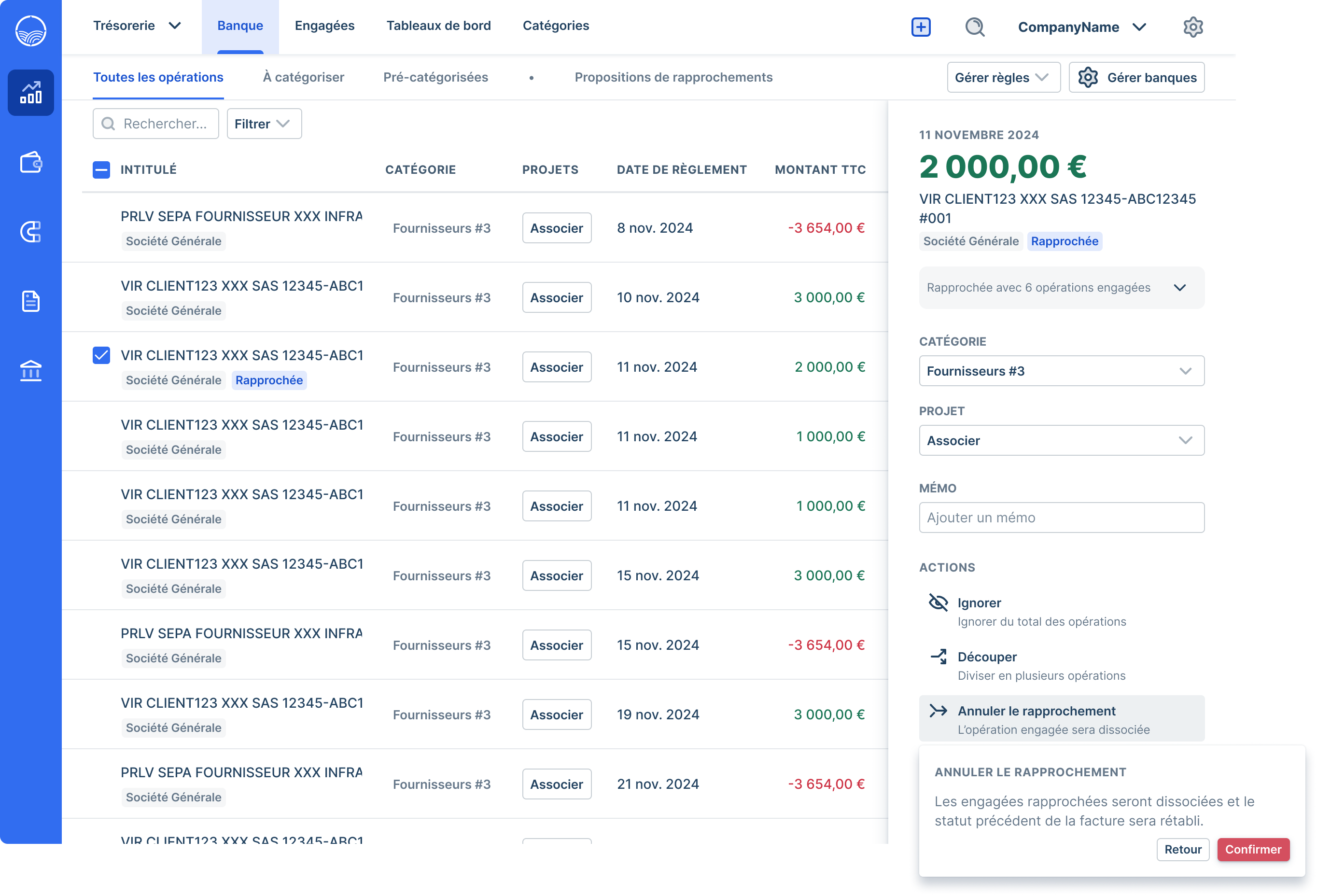The image size is (1317, 896).
Task: Open the dashboard chart sidebar icon
Action: 30,92
